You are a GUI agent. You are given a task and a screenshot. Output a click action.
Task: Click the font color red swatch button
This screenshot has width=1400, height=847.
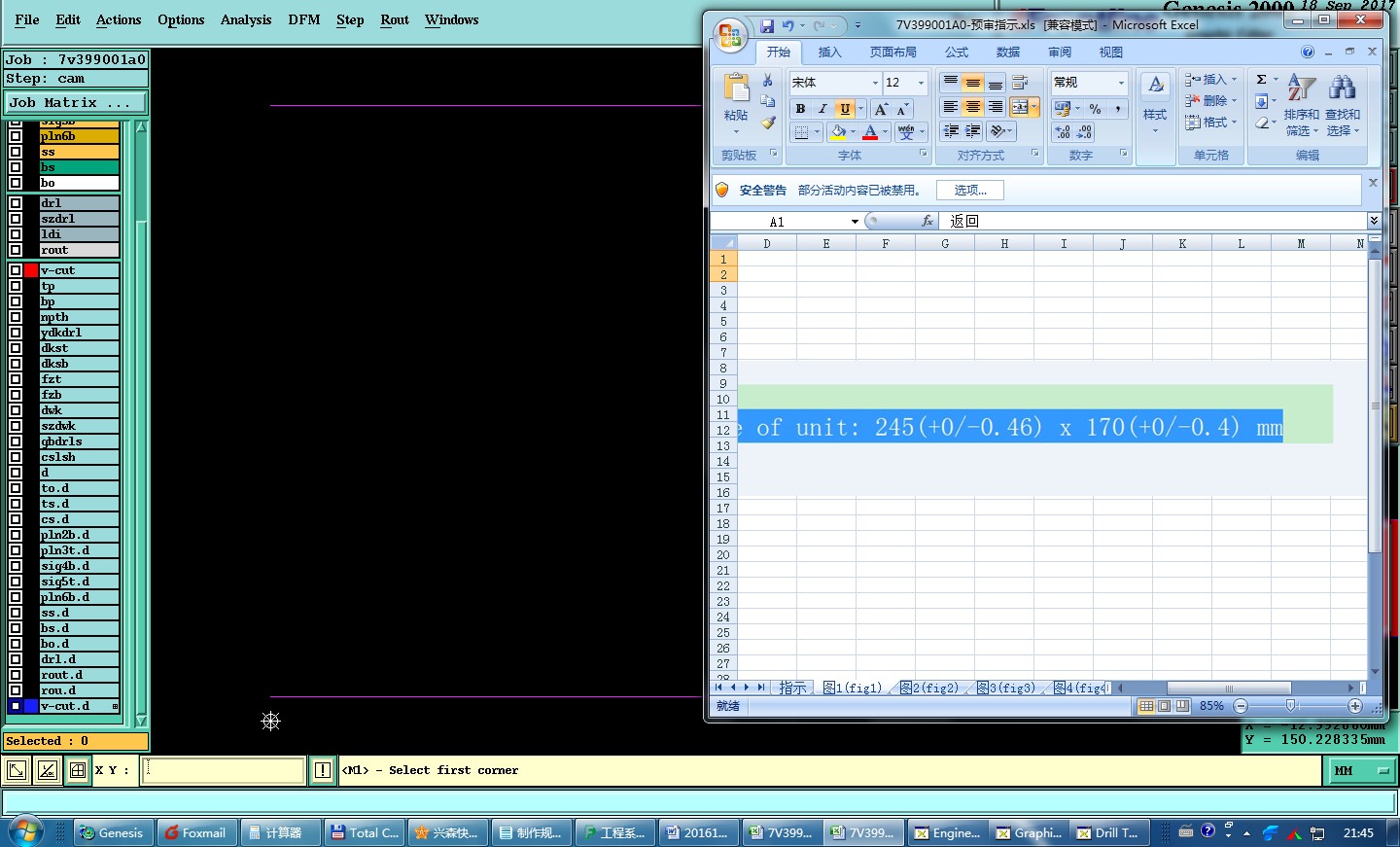click(870, 132)
